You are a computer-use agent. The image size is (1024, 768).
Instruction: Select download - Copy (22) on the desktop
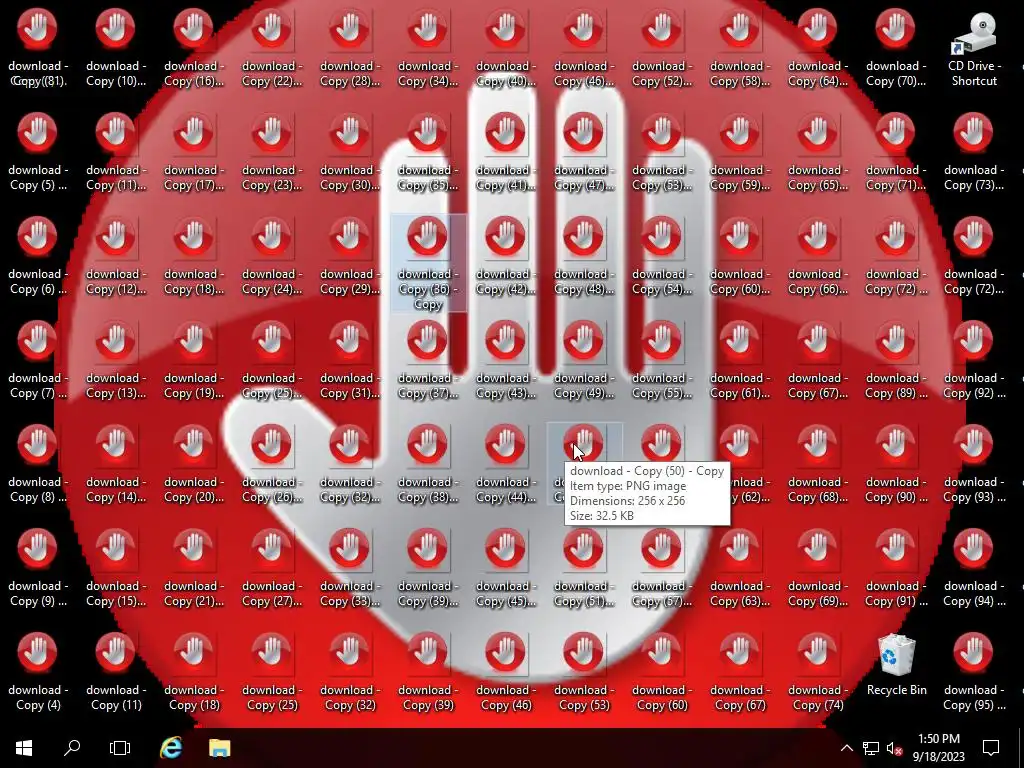tap(272, 50)
